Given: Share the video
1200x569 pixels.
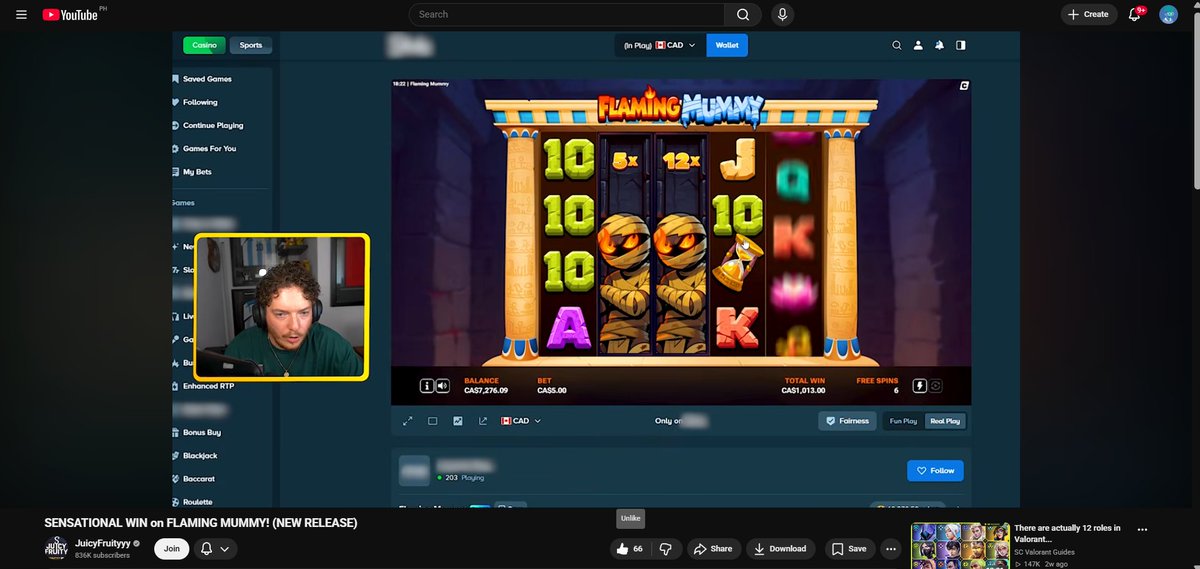Looking at the screenshot, I should pos(712,548).
